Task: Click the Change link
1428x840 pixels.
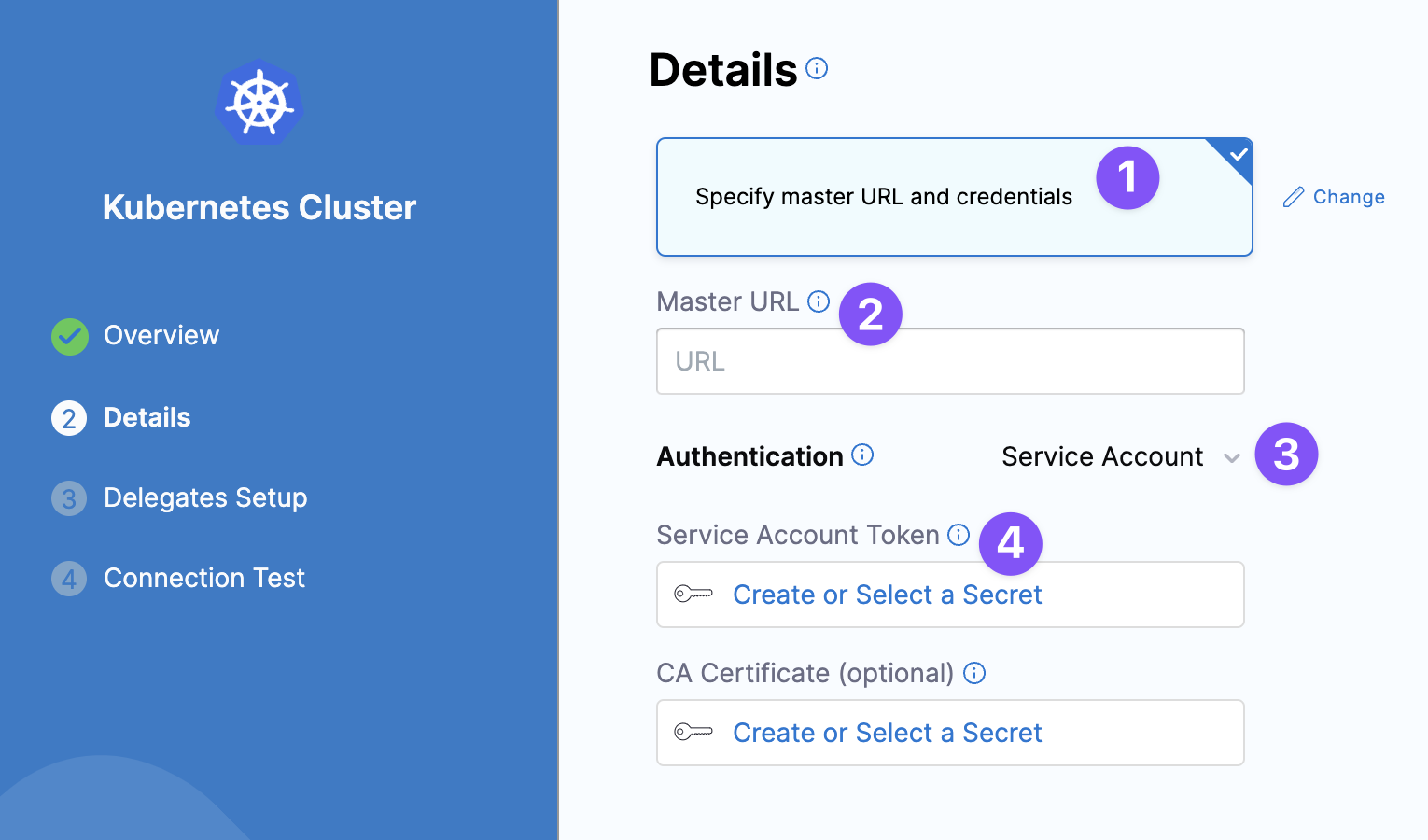Action: pos(1349,197)
